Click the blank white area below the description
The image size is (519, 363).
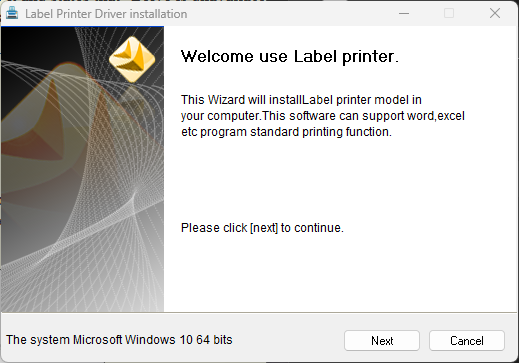(x=340, y=177)
